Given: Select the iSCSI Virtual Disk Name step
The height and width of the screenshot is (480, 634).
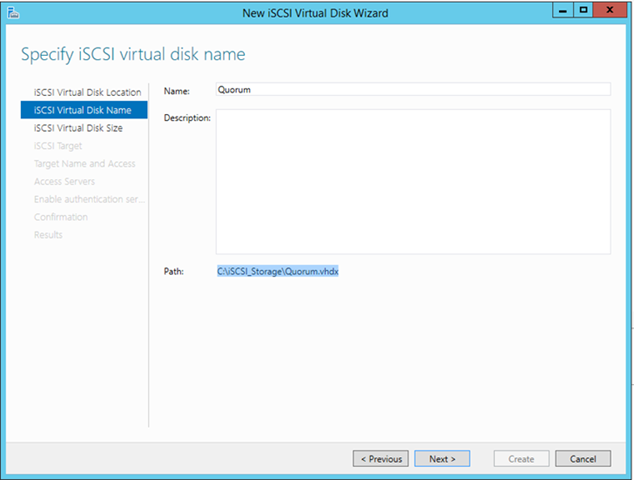Looking at the screenshot, I should pos(82,110).
